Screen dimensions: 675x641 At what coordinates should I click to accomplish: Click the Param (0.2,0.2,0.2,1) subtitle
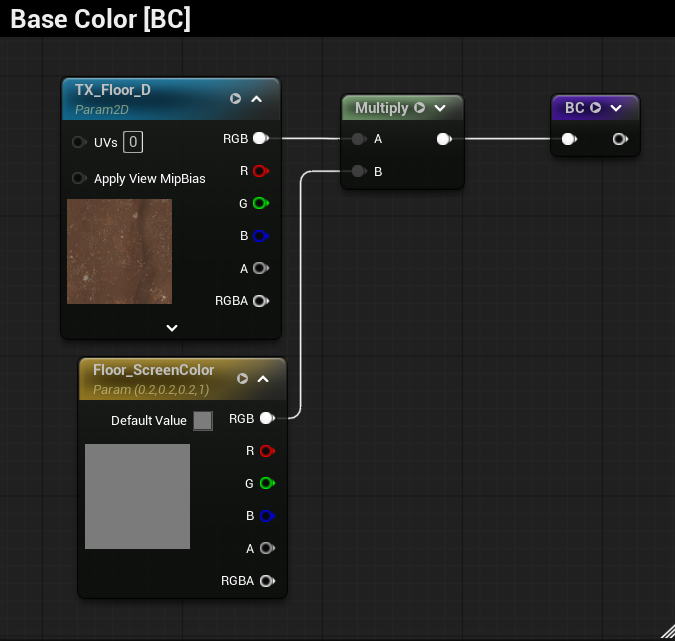[151, 390]
